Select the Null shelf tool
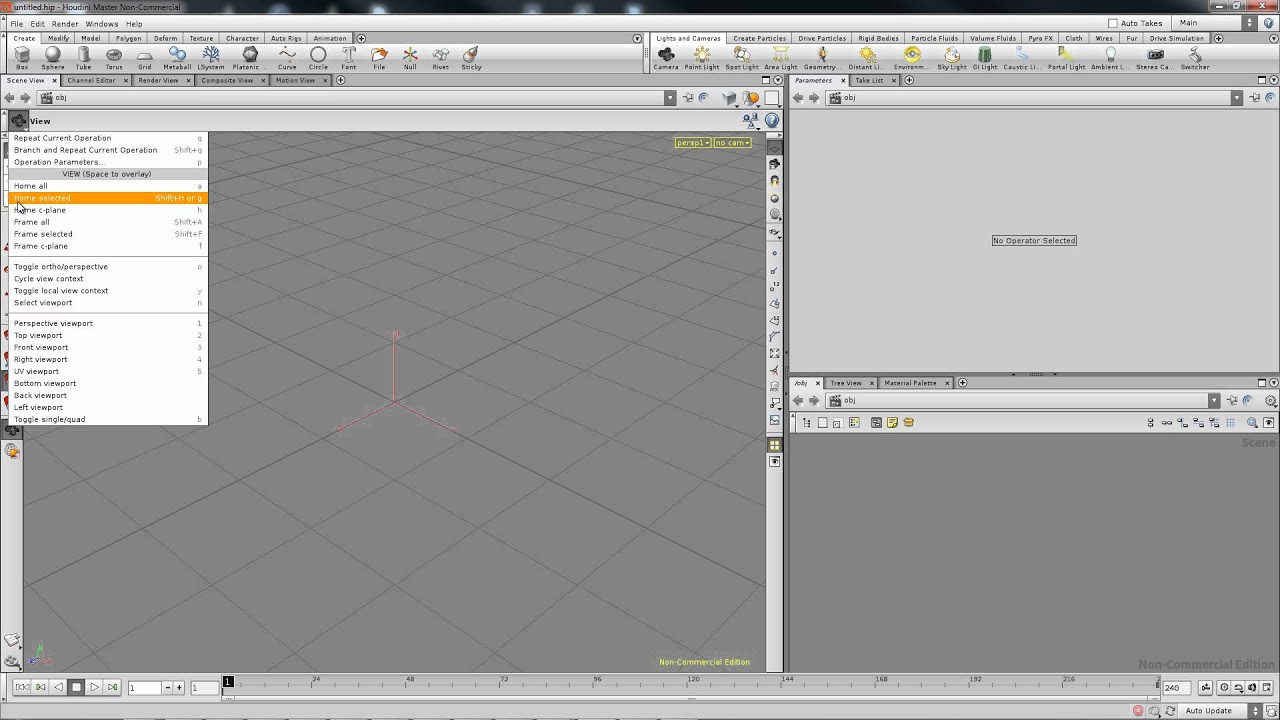 [x=410, y=59]
